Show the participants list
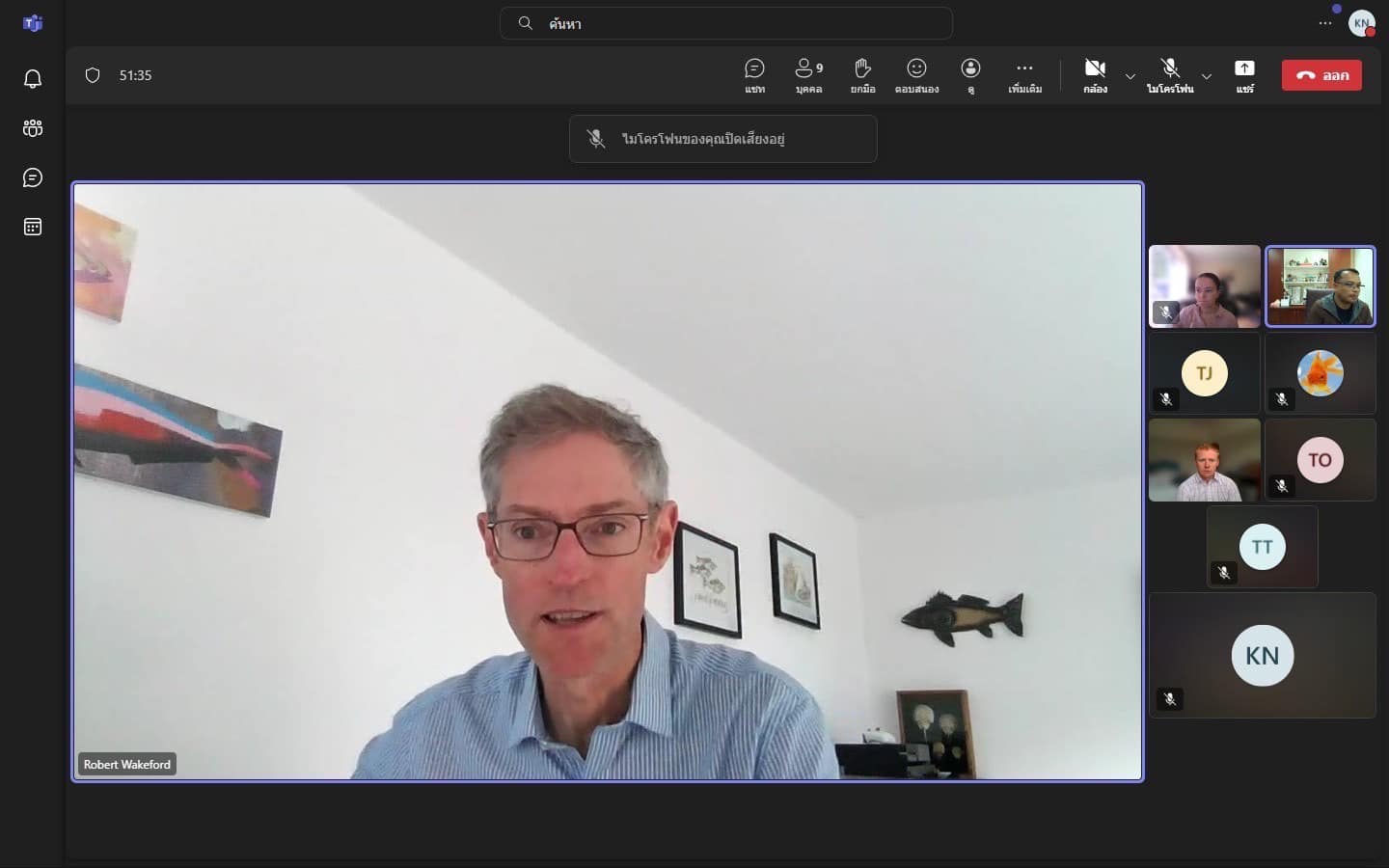Image resolution: width=1389 pixels, height=868 pixels. tap(808, 75)
